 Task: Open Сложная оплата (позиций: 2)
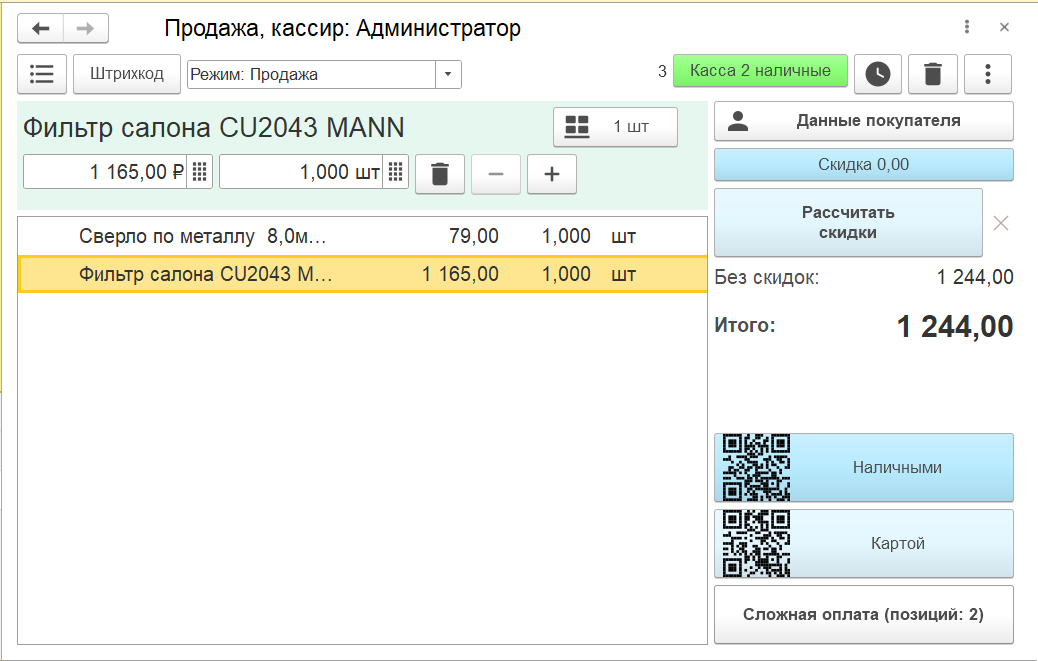[863, 614]
